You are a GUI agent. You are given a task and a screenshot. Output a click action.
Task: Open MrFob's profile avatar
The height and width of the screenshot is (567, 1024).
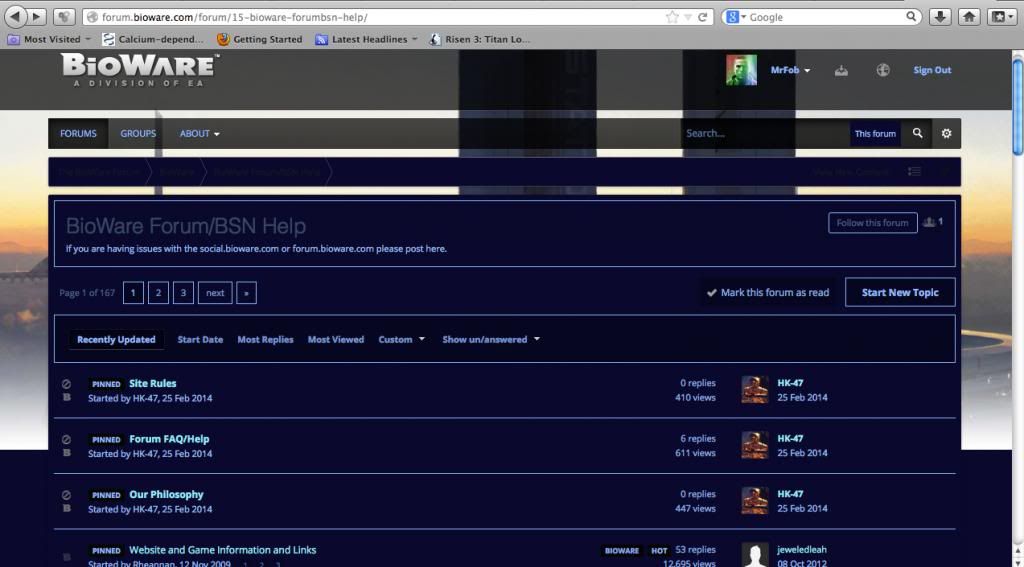coord(741,70)
